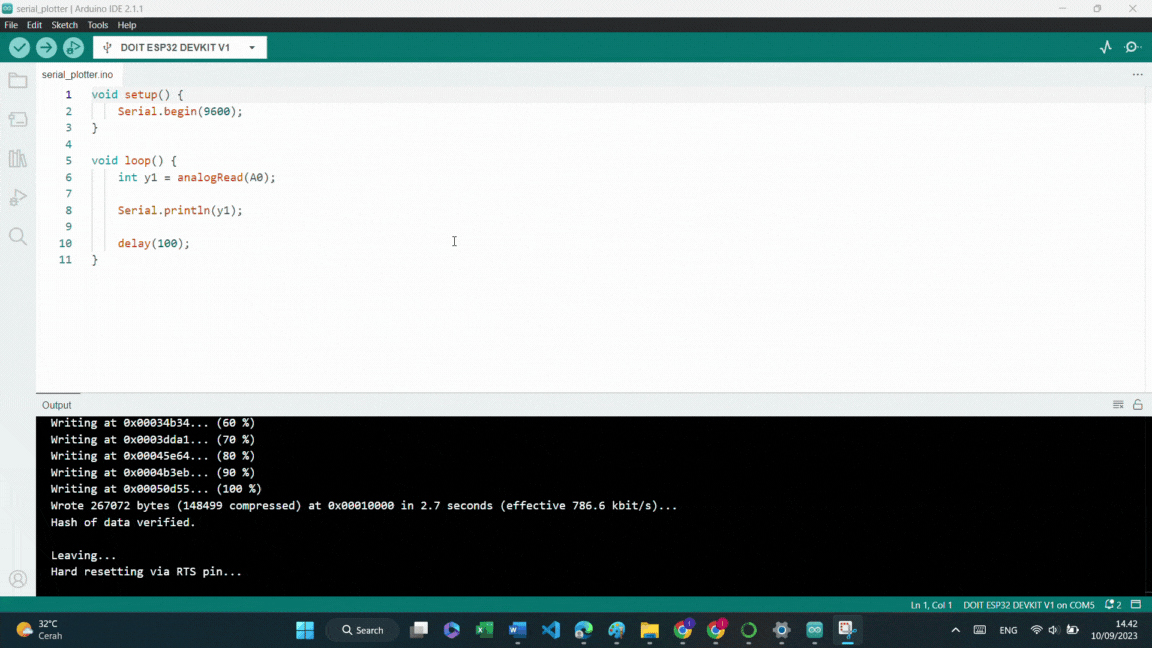The height and width of the screenshot is (648, 1152).
Task: Select the serial_plotter.ino tab
Action: pos(77,74)
